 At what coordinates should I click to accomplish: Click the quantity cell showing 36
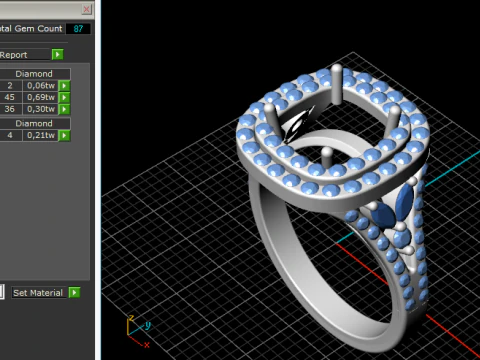coord(10,109)
